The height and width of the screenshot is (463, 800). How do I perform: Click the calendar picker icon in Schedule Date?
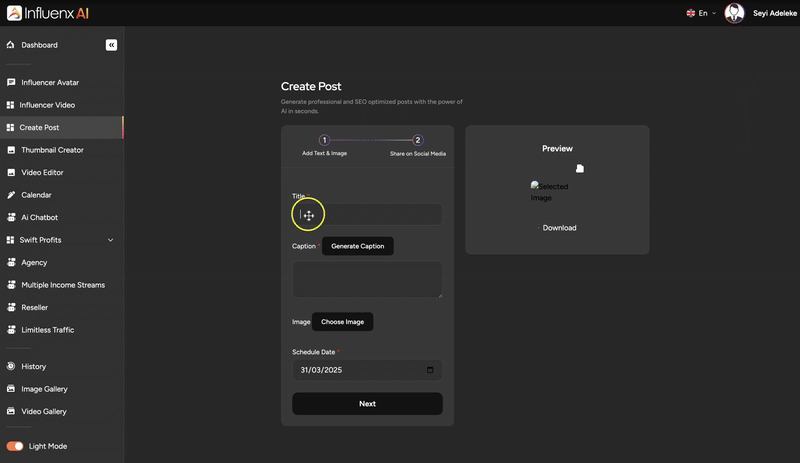point(430,370)
